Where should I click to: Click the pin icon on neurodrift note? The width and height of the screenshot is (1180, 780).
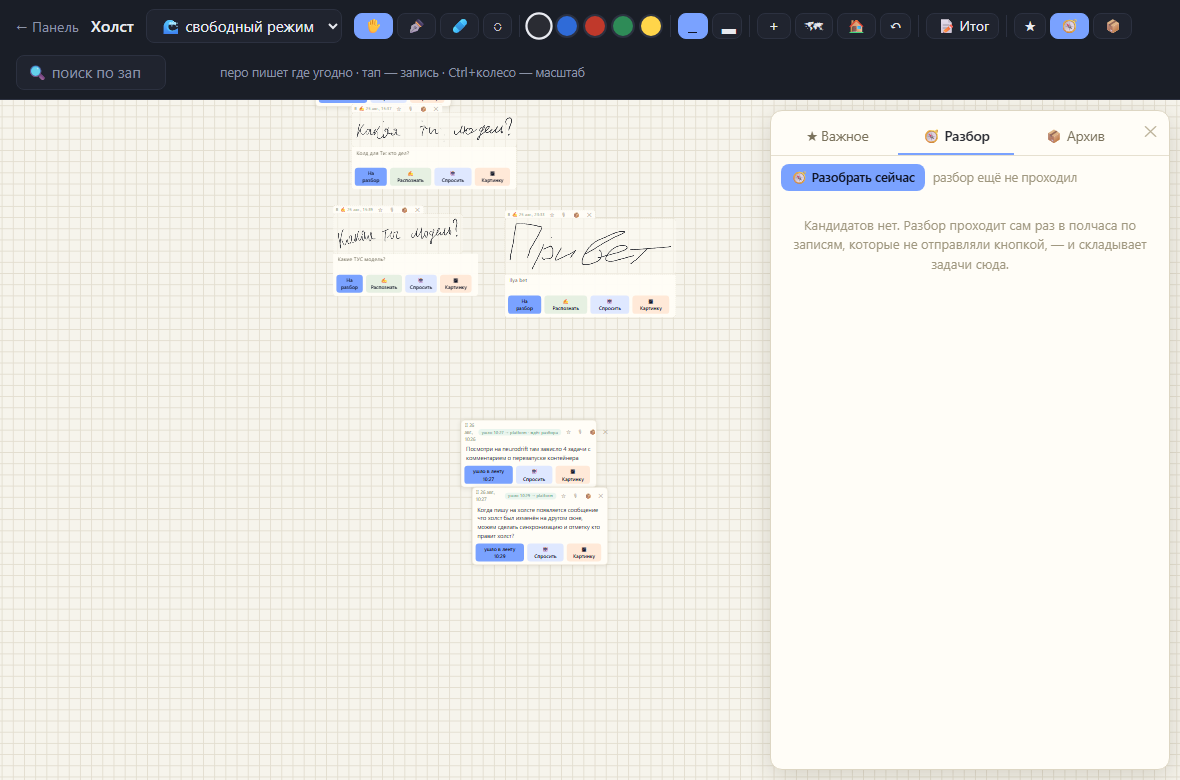(580, 432)
